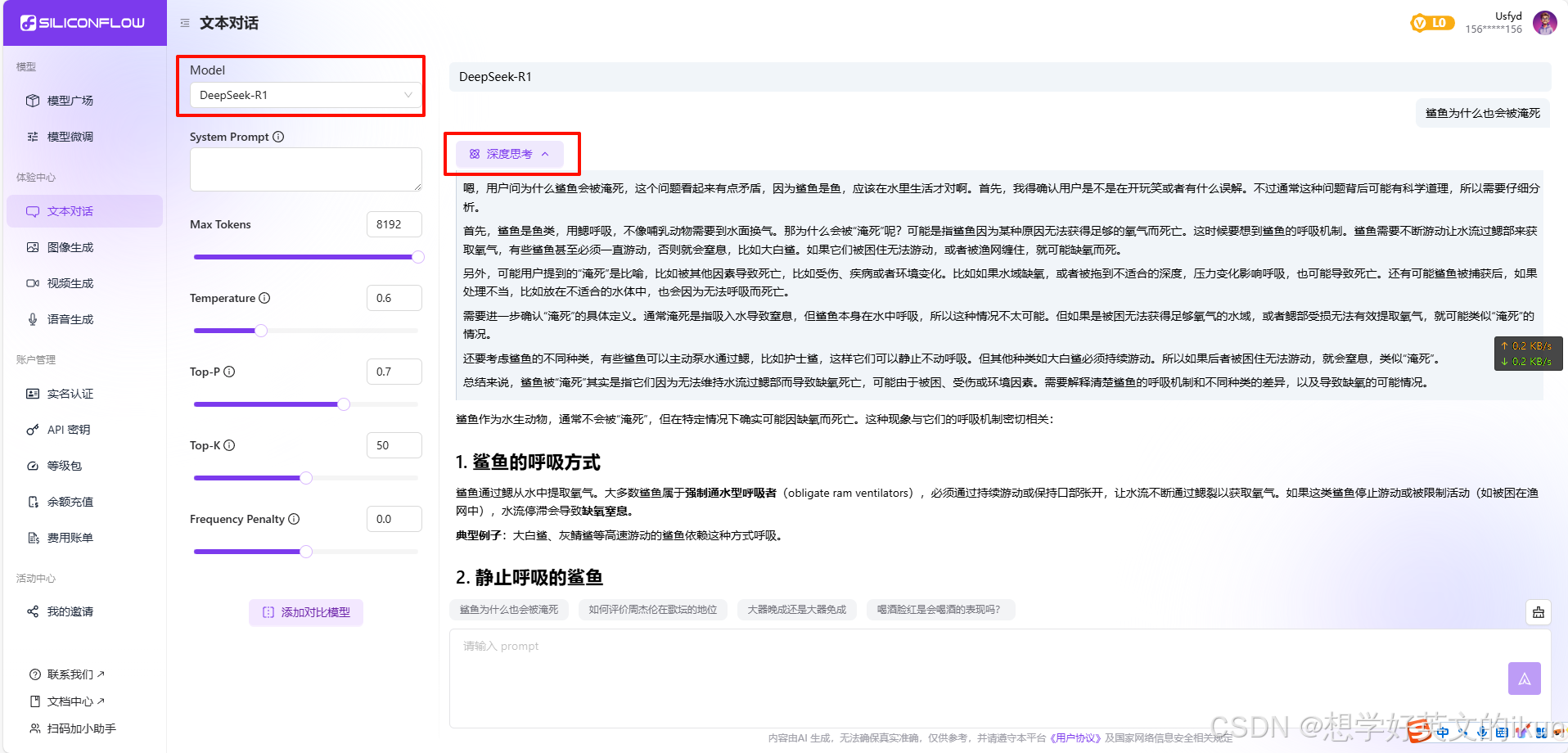The width and height of the screenshot is (1568, 753).
Task: Collapse the 深度思考 reasoning section
Action: click(510, 154)
